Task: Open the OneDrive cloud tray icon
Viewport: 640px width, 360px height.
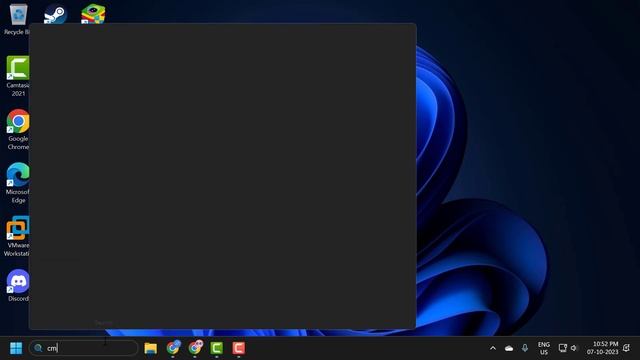Action: click(x=509, y=348)
